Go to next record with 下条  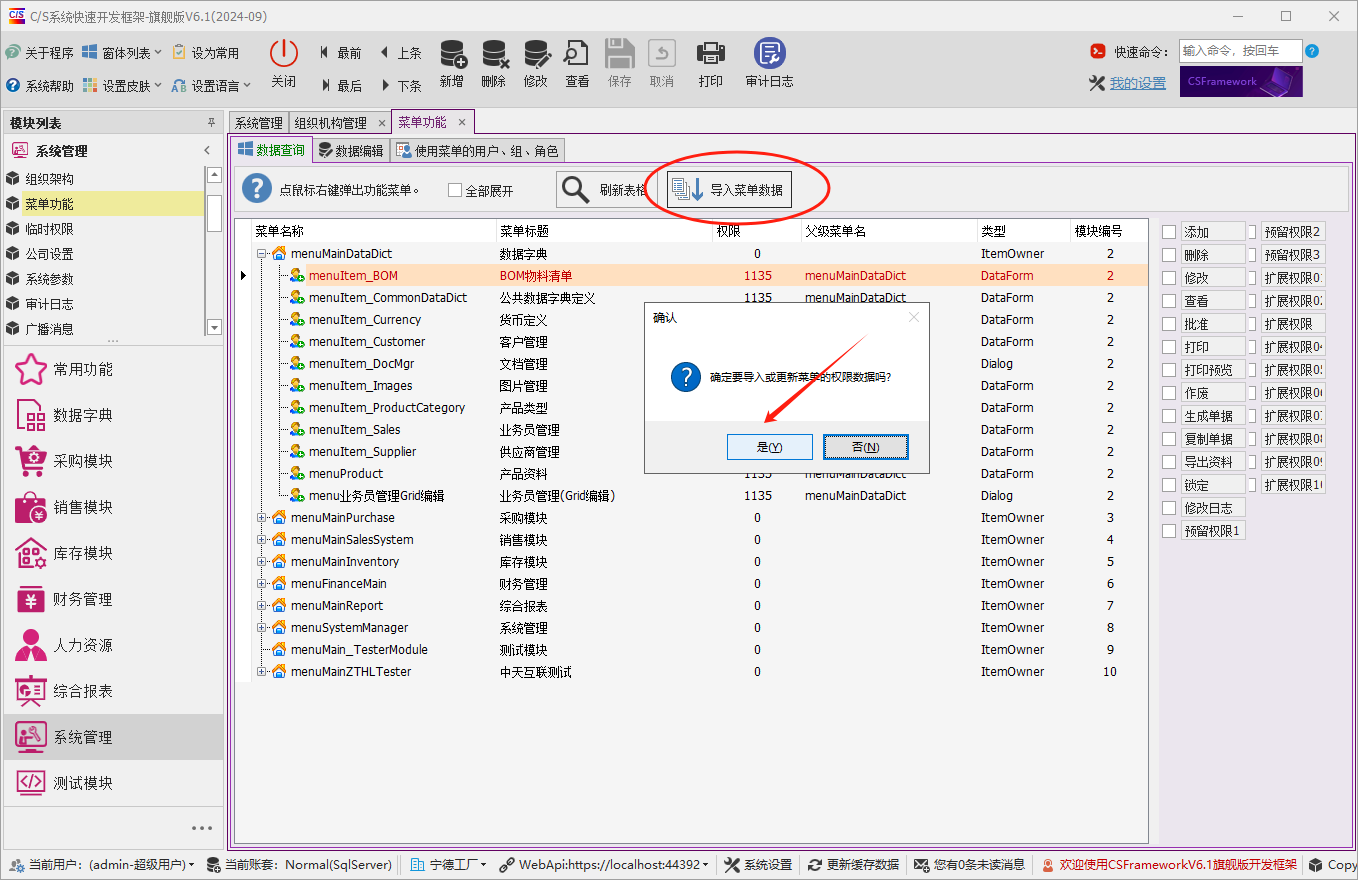[401, 86]
